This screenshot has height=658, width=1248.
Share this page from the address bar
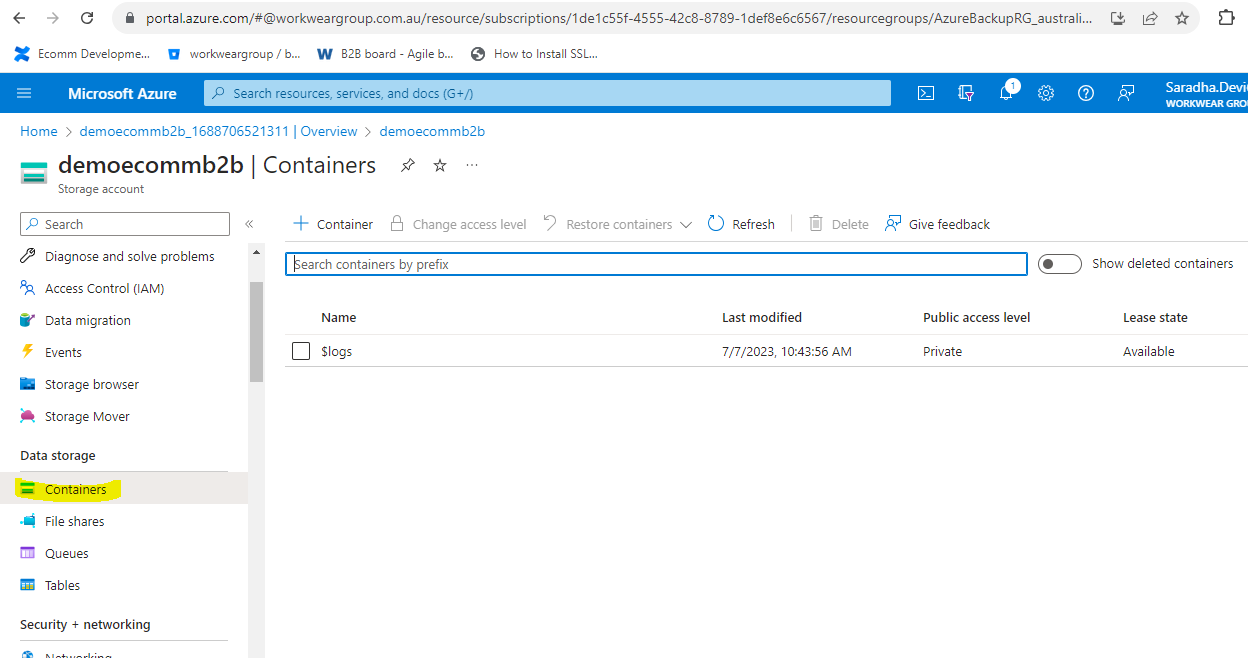[x=1150, y=18]
